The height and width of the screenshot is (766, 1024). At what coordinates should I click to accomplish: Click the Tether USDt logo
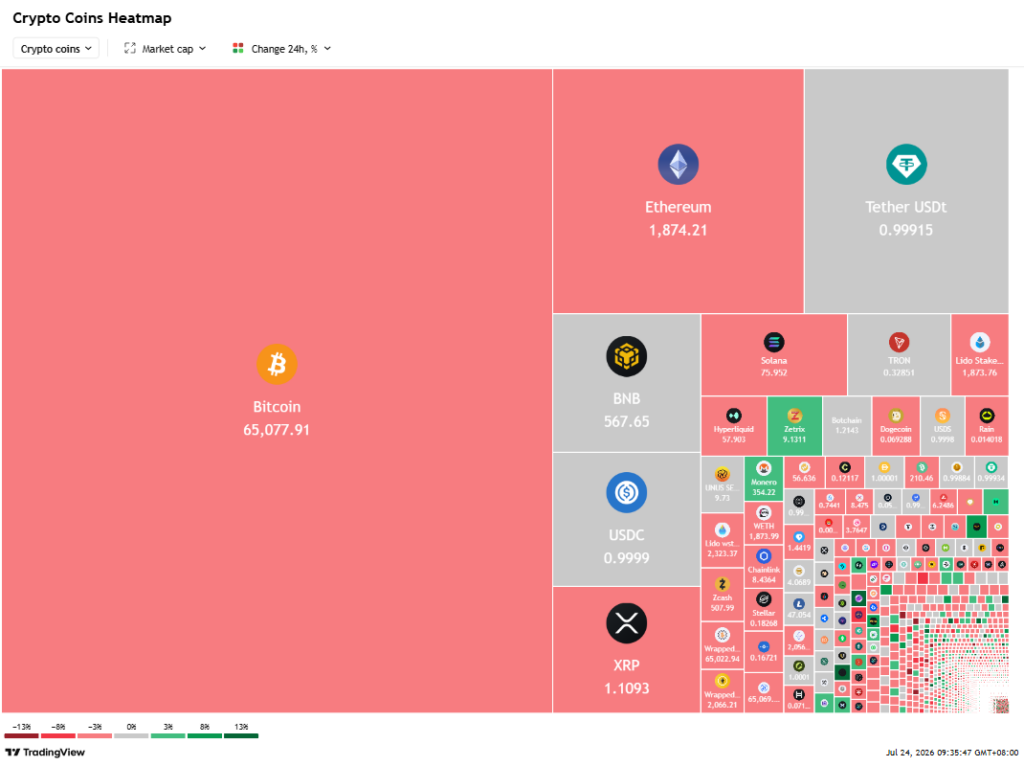(906, 164)
